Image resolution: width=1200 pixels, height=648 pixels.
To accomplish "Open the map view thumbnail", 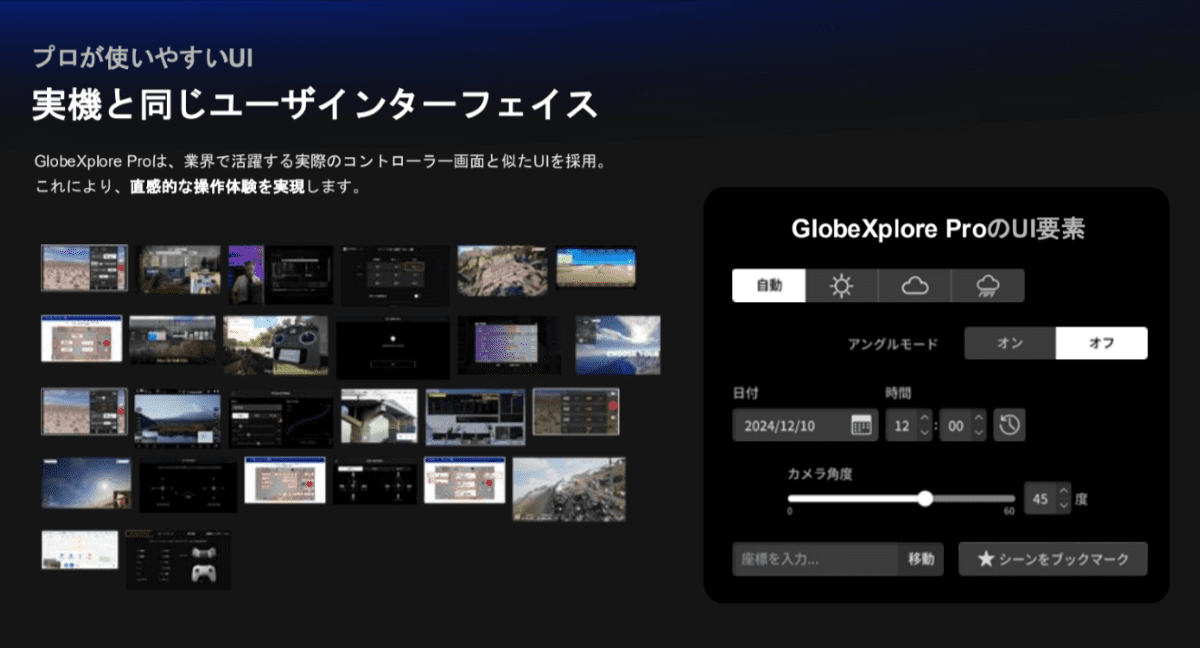I will point(80,550).
